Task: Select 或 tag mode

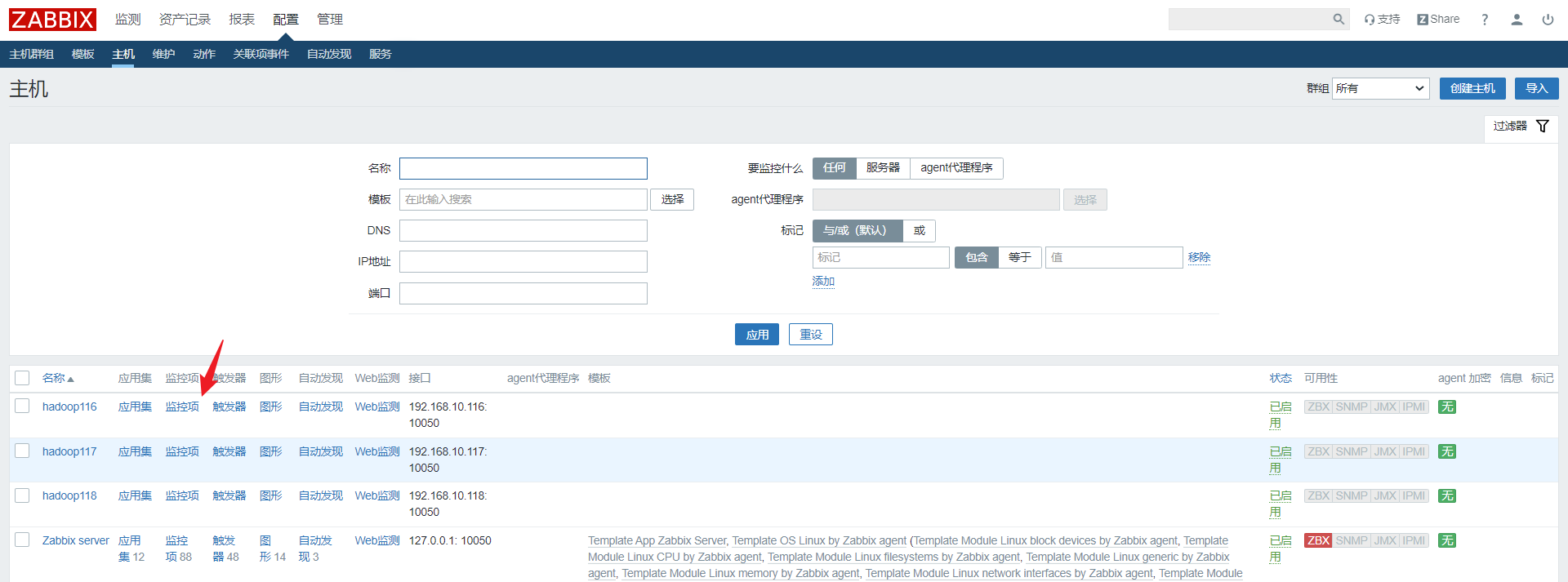Action: 919,230
